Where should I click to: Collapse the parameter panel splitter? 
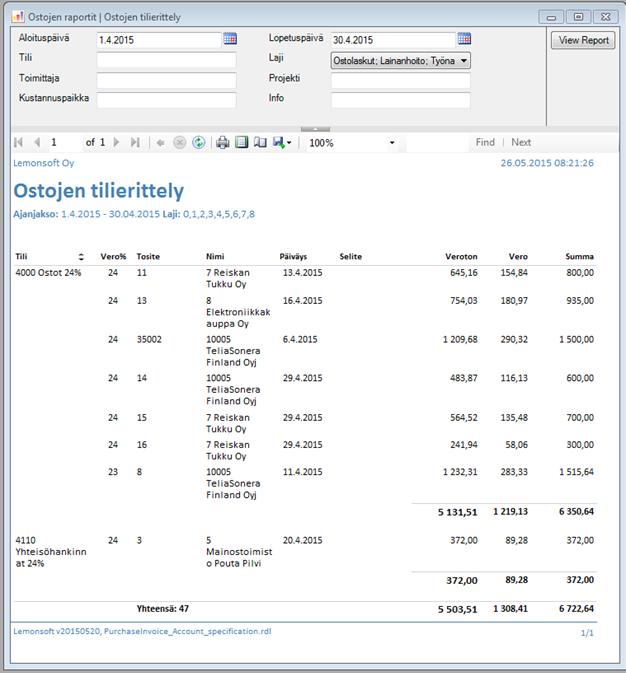[x=315, y=129]
